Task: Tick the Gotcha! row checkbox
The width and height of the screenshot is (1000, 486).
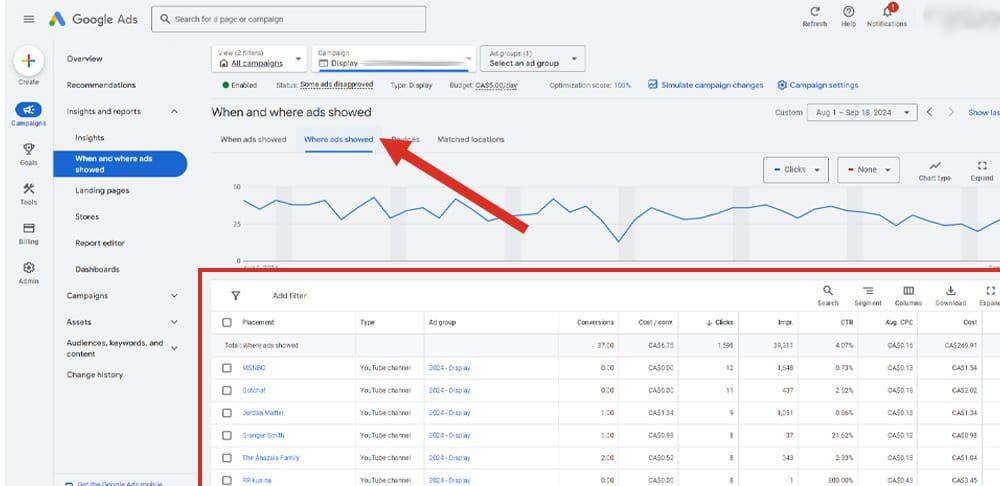Action: (x=227, y=390)
